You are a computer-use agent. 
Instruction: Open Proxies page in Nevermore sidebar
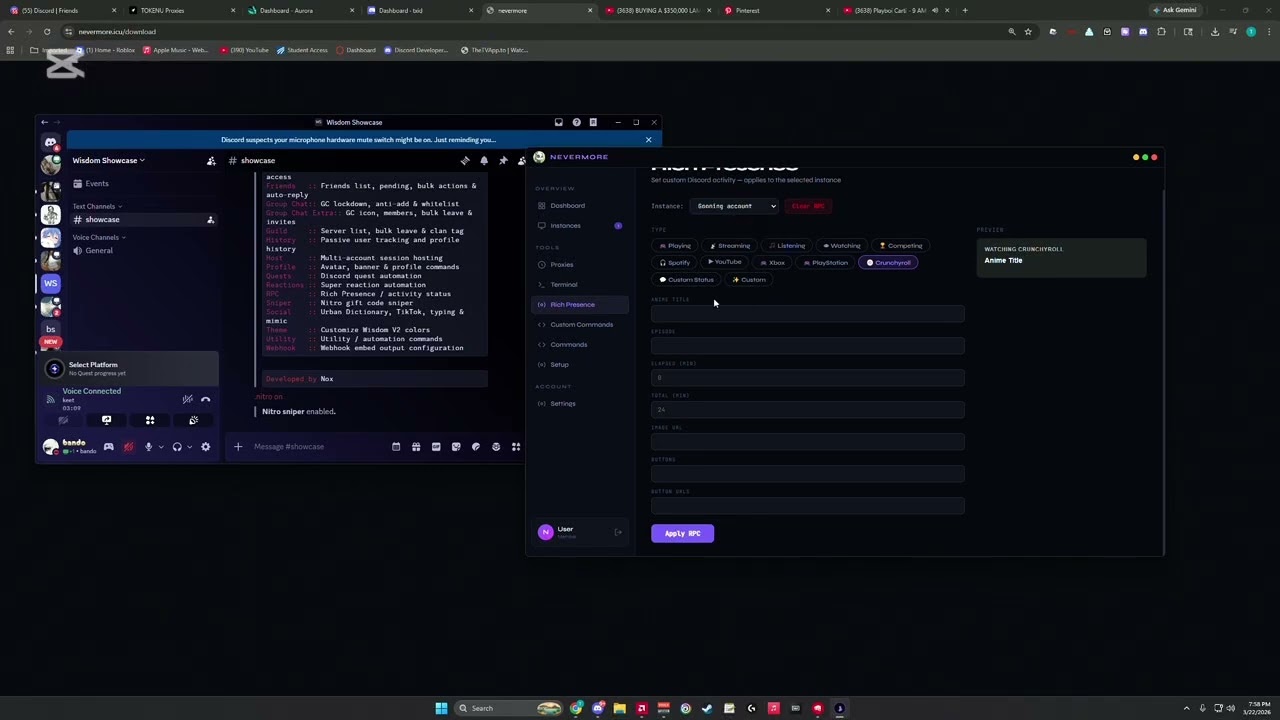[x=580, y=265]
